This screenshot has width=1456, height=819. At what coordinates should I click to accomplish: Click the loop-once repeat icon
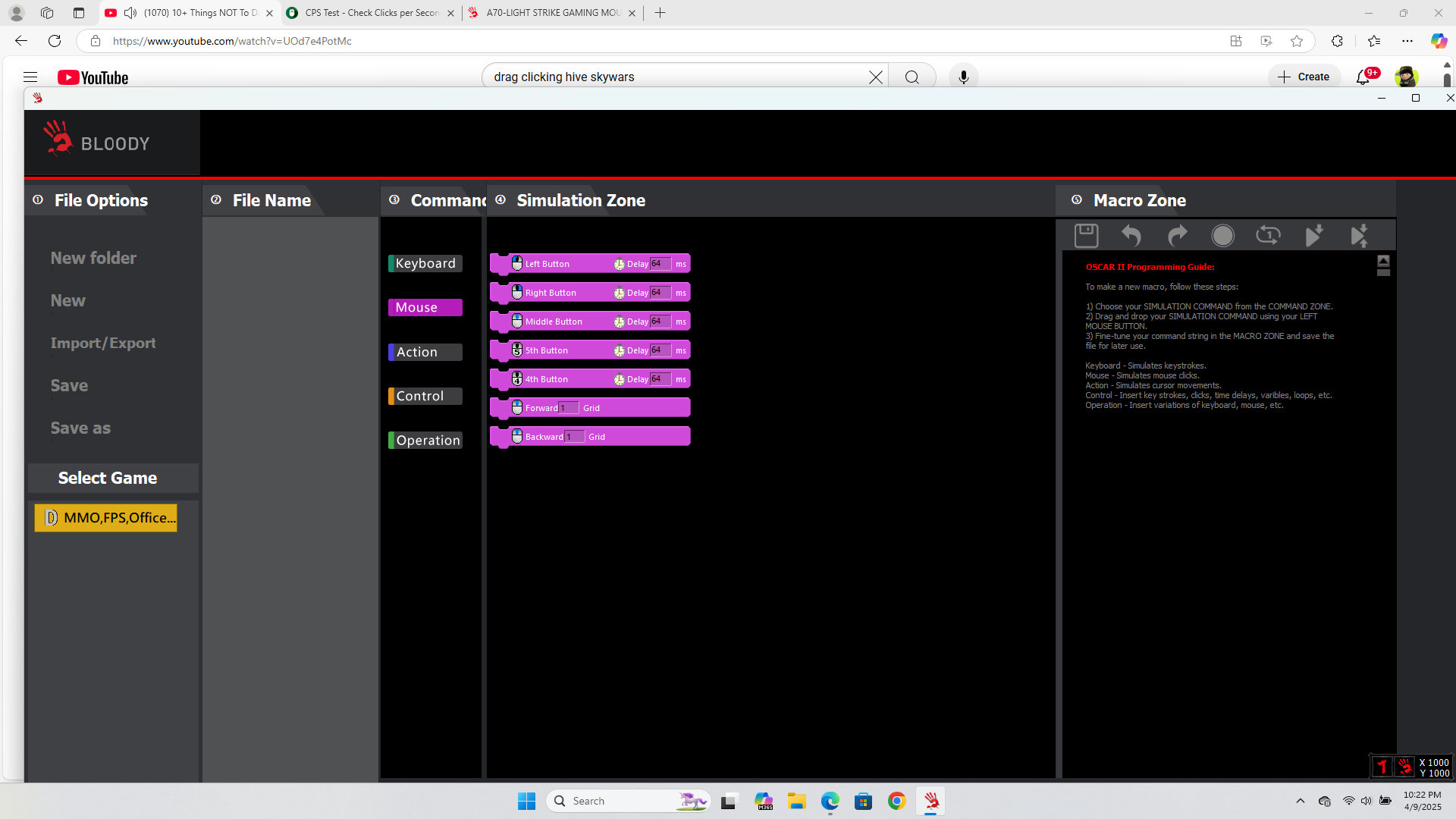tap(1268, 236)
